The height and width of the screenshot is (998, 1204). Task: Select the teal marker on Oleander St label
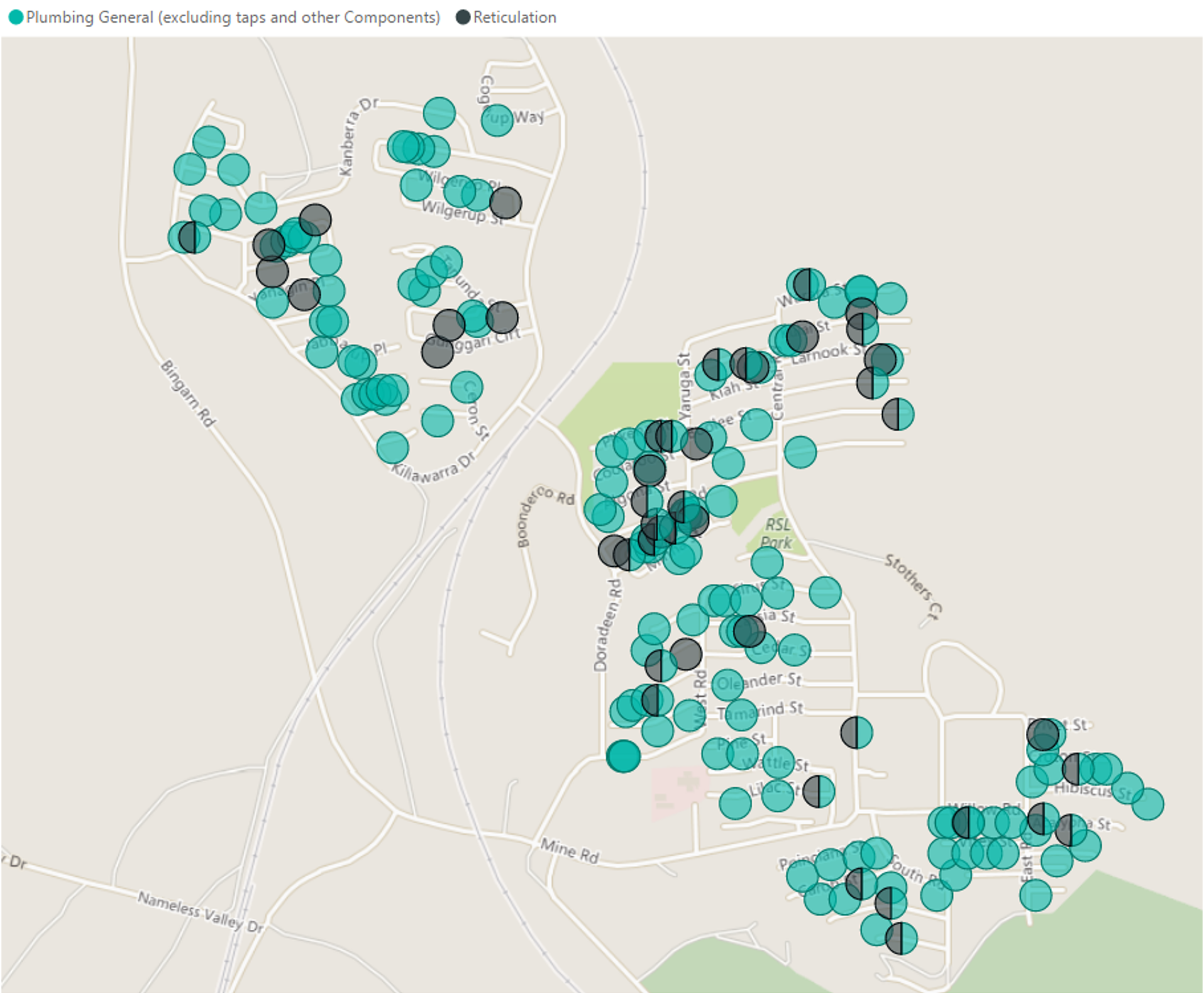pyautogui.click(x=728, y=684)
